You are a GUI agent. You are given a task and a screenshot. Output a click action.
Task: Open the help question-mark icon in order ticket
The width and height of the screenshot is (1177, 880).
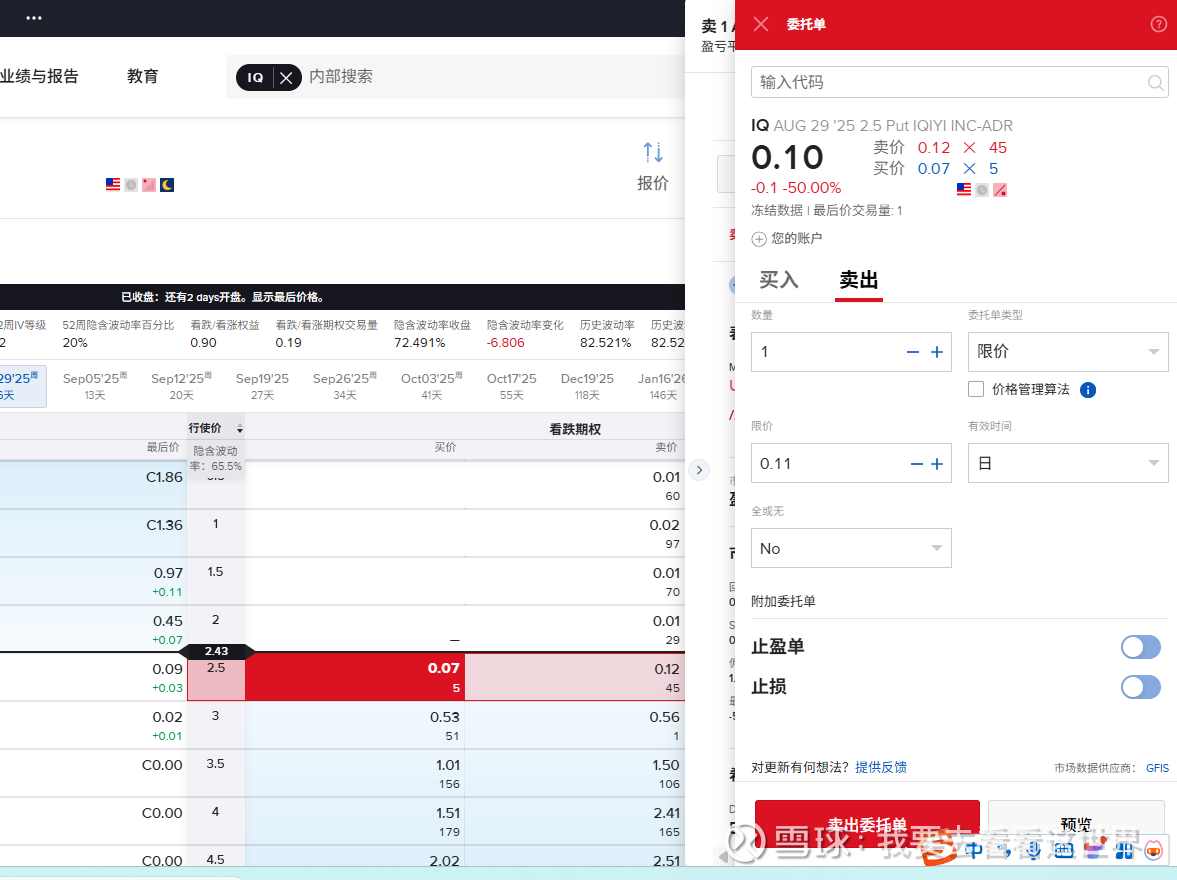(1158, 24)
